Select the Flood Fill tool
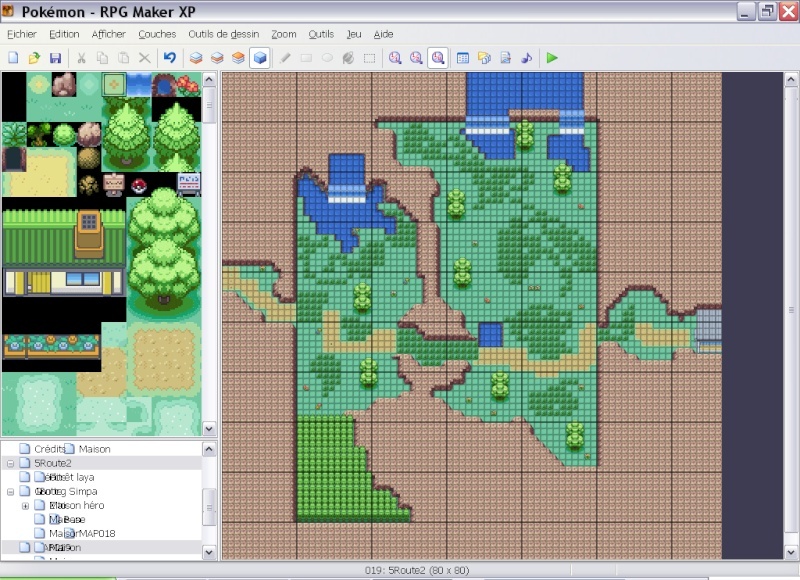This screenshot has height=580, width=800. [348, 58]
